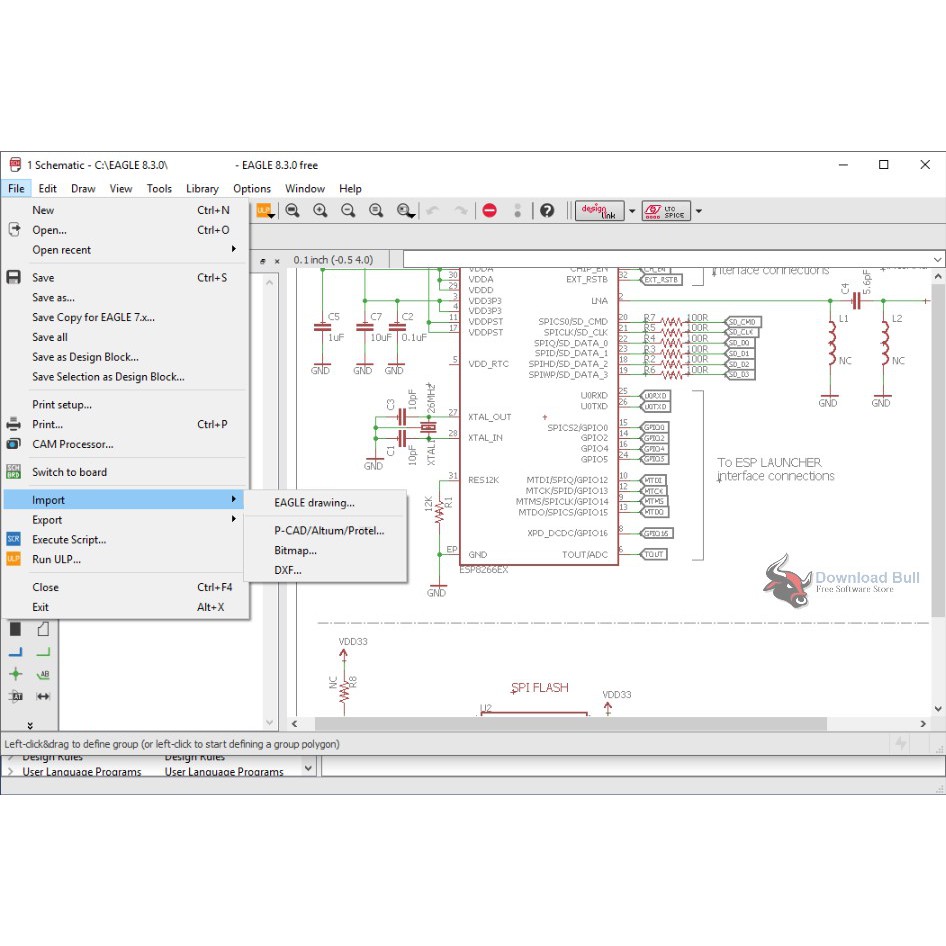Select the Dimension double-arrow tool

click(43, 696)
